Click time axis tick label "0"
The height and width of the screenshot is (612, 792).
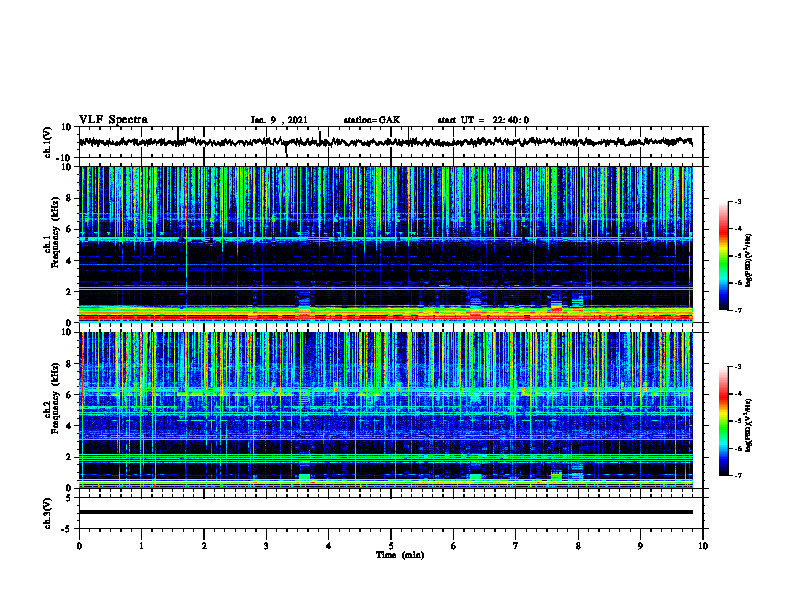[x=79, y=546]
